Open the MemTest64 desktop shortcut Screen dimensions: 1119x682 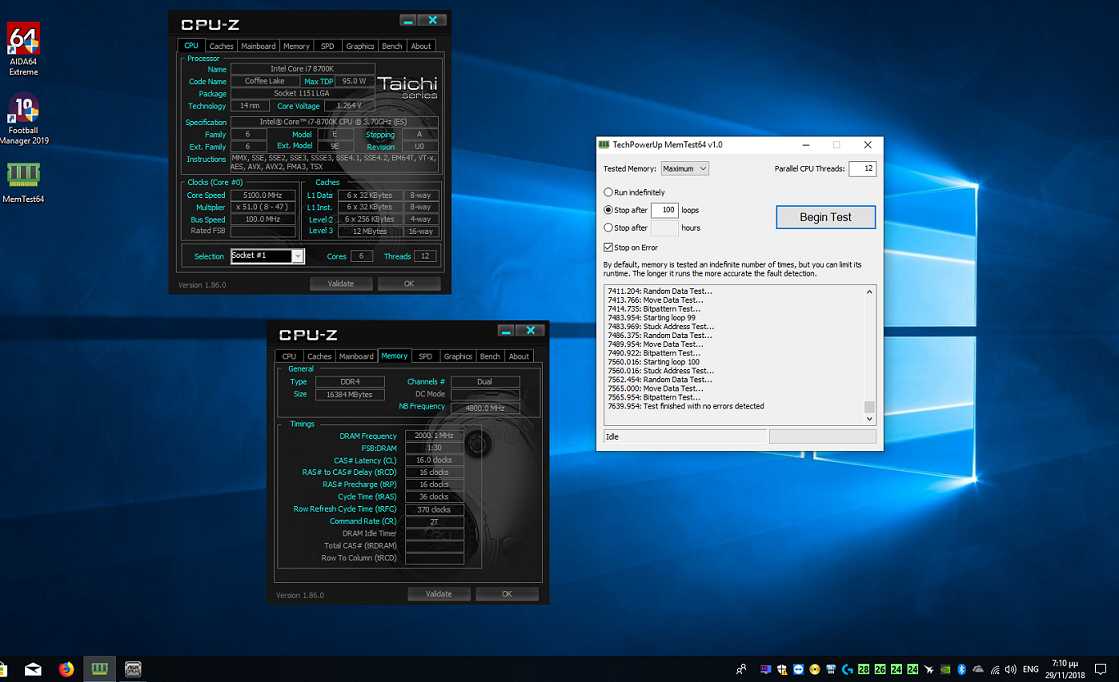coord(23,183)
